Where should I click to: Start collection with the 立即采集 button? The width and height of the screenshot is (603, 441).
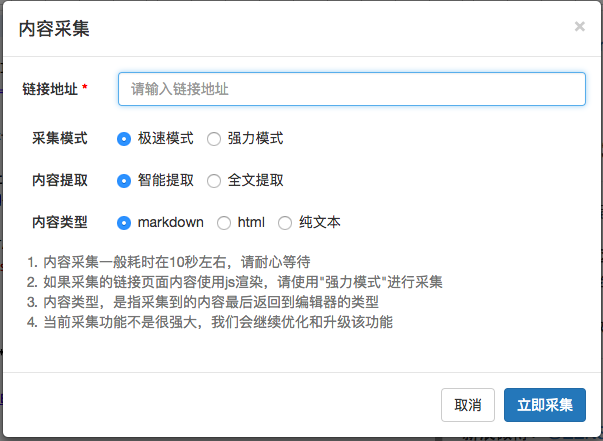[x=545, y=405]
